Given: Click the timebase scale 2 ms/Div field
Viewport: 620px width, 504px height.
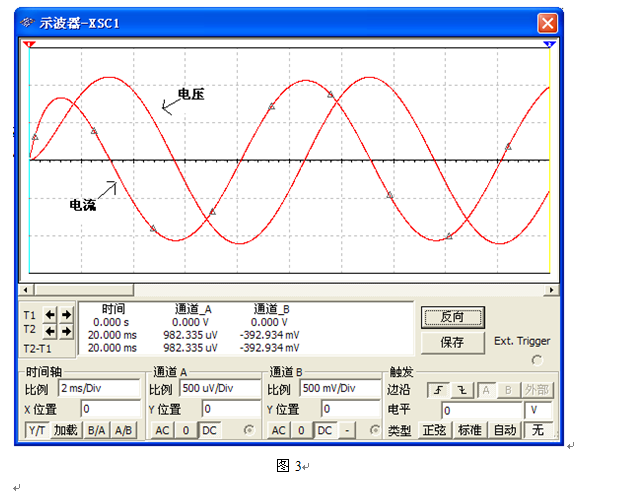Looking at the screenshot, I should (x=99, y=388).
